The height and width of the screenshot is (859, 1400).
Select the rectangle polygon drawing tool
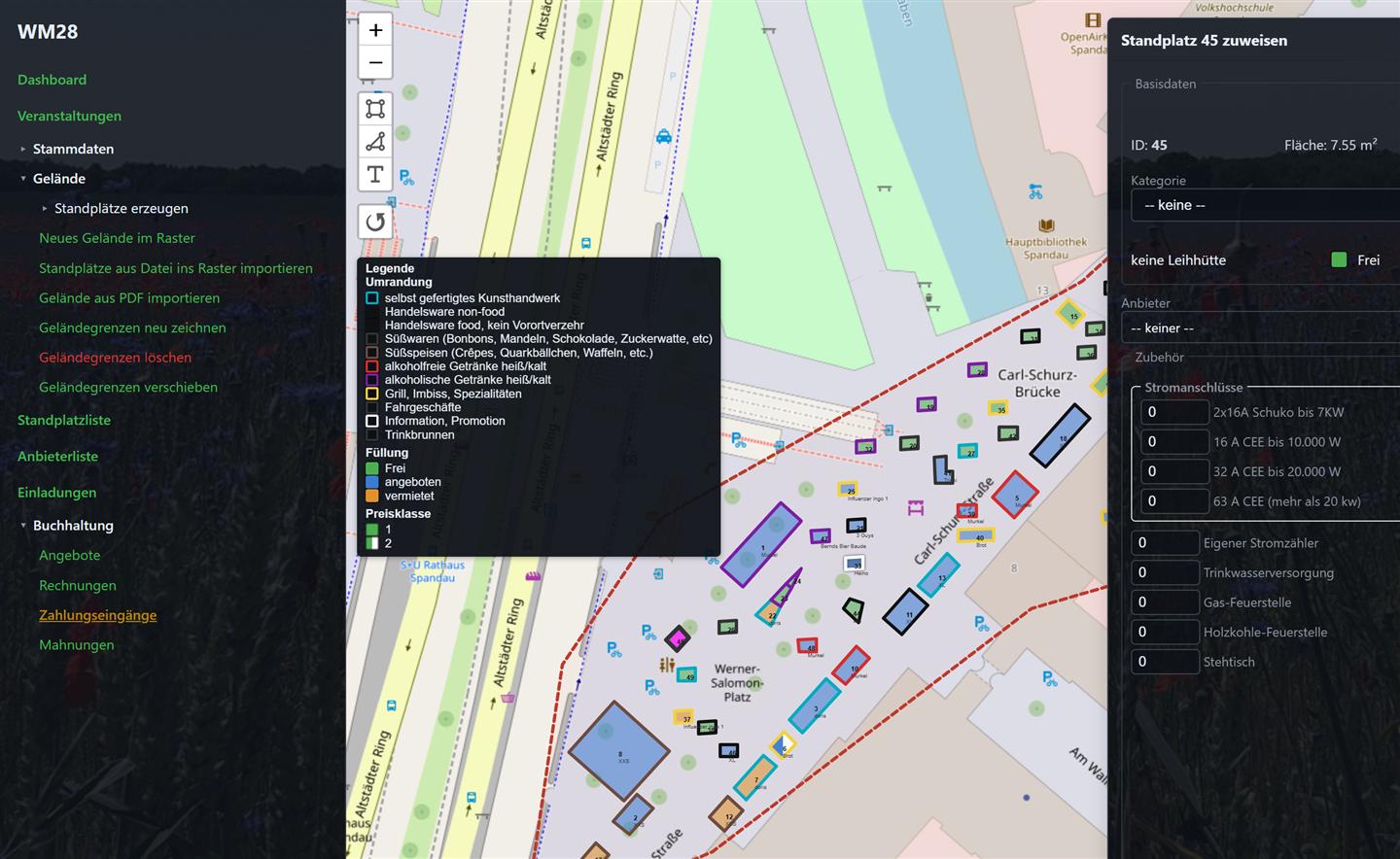[375, 109]
